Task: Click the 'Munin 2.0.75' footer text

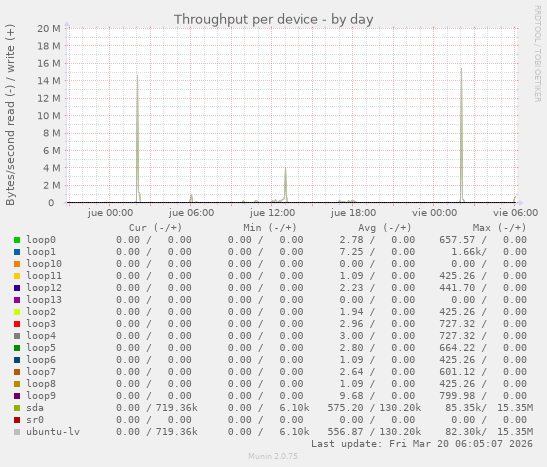Action: pyautogui.click(x=273, y=456)
